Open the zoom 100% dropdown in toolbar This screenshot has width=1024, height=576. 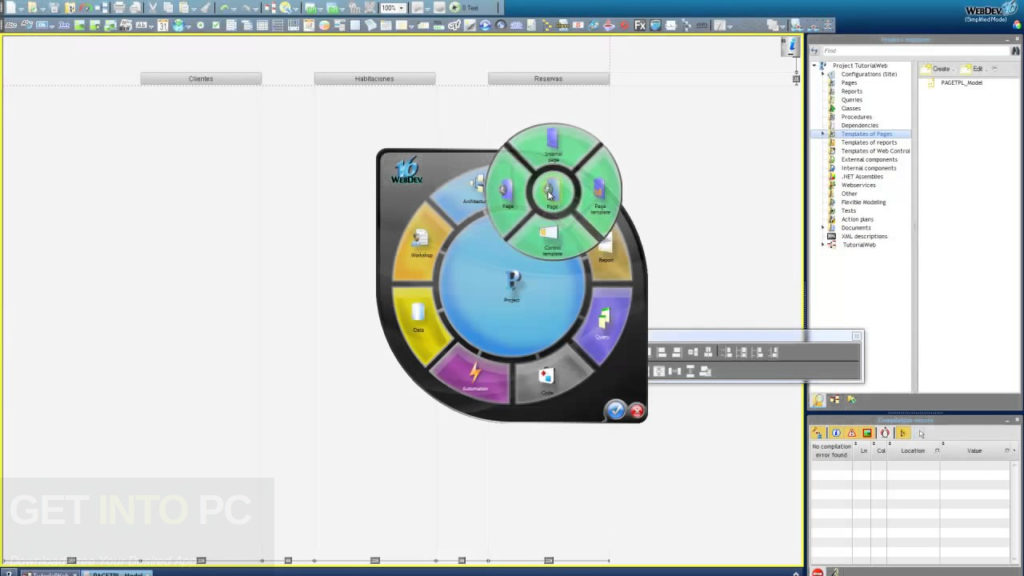[402, 7]
